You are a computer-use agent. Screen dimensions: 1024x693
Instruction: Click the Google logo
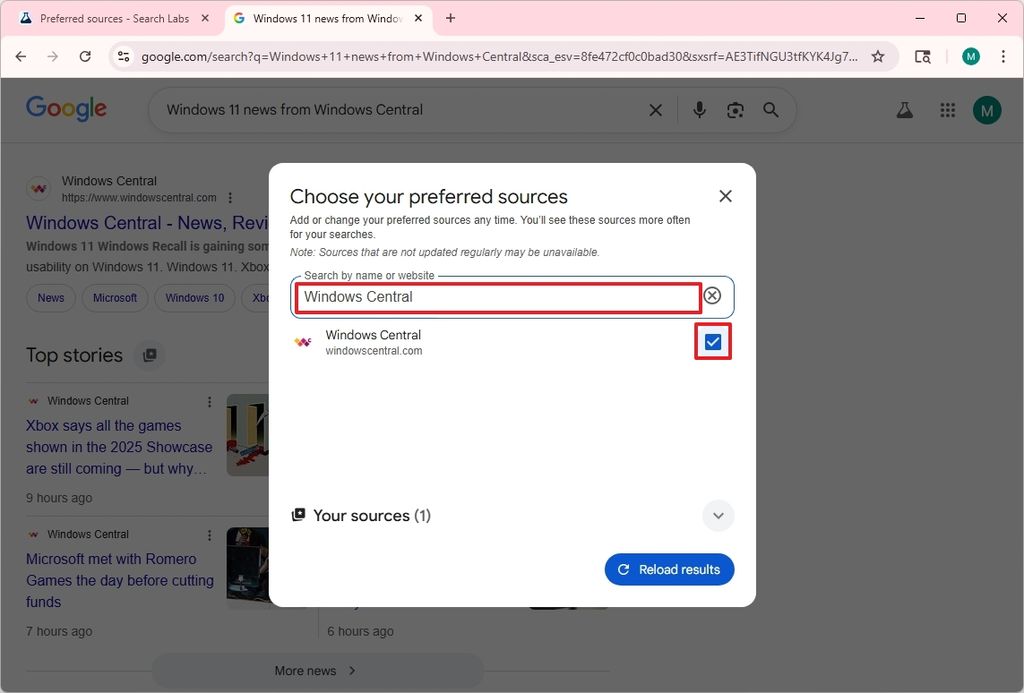click(x=66, y=108)
